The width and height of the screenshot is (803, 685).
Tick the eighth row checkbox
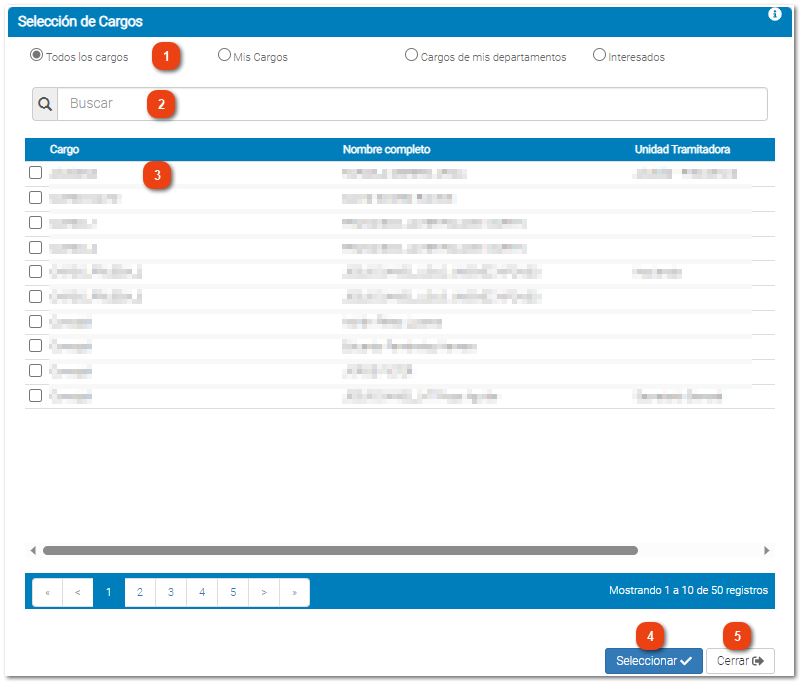35,346
